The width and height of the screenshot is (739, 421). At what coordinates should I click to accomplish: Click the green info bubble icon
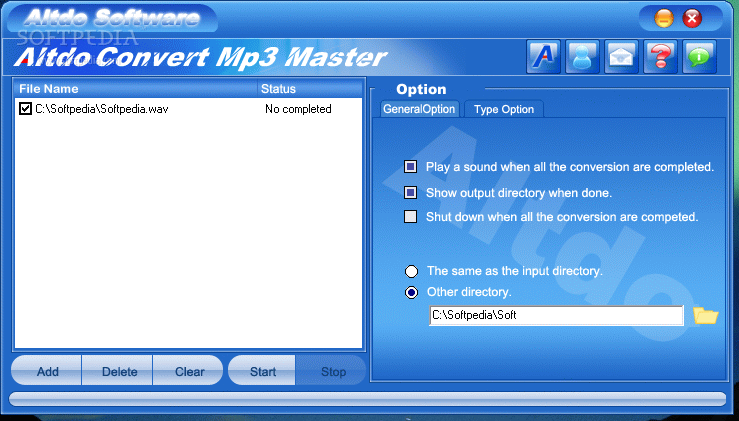pos(699,57)
